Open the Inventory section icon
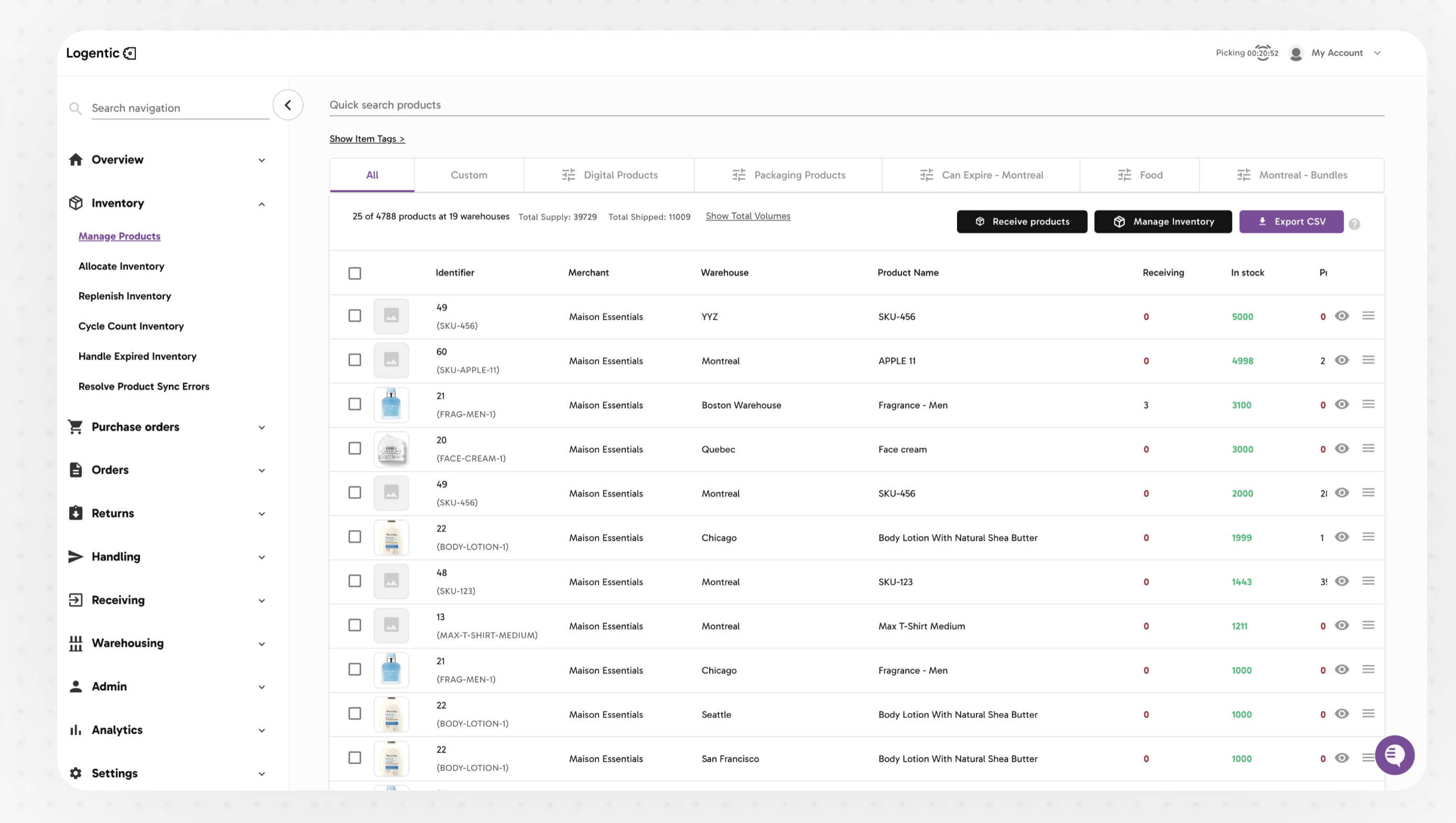Viewport: 1456px width, 823px height. click(x=77, y=203)
